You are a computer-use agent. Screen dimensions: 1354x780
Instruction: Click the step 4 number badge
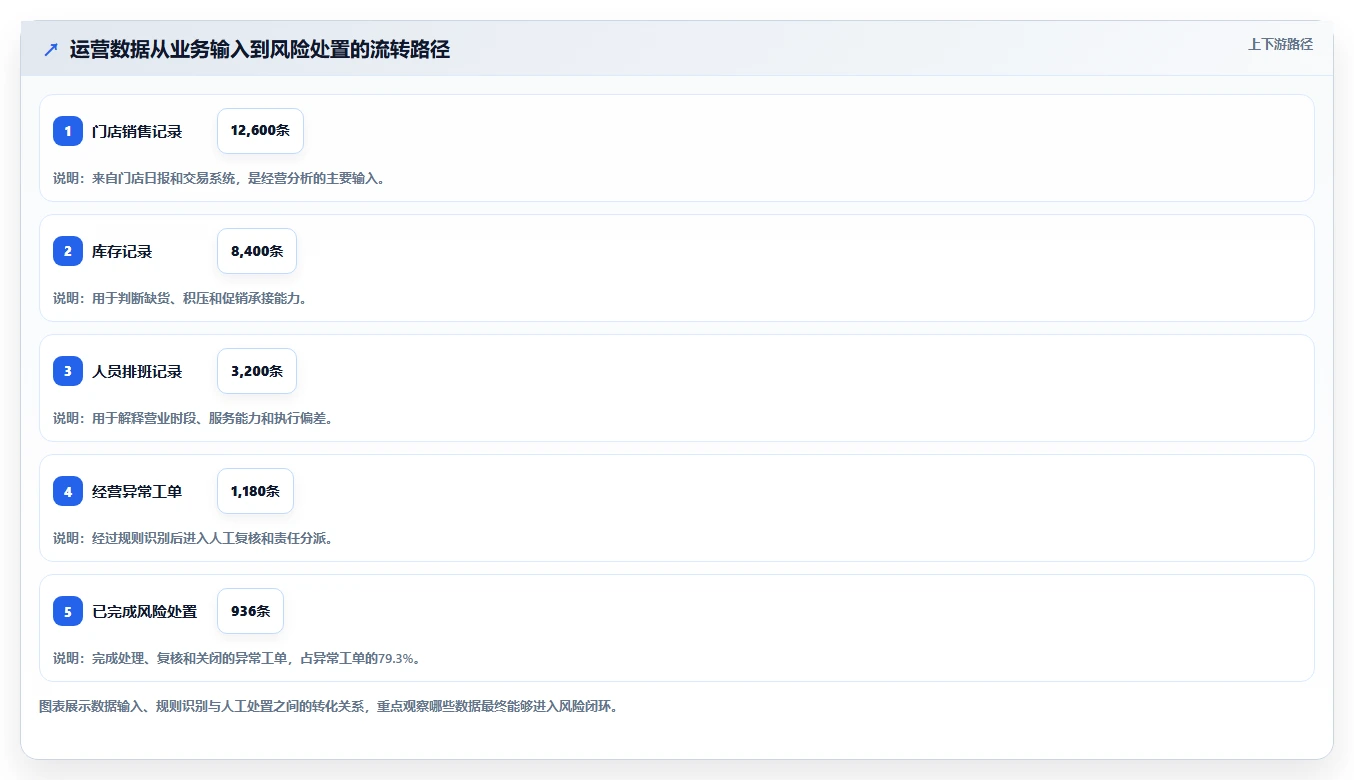pos(68,491)
